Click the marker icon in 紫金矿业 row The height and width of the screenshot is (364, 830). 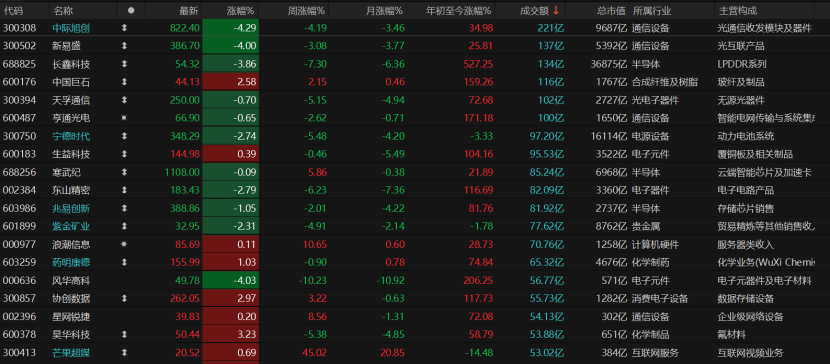pyautogui.click(x=124, y=226)
